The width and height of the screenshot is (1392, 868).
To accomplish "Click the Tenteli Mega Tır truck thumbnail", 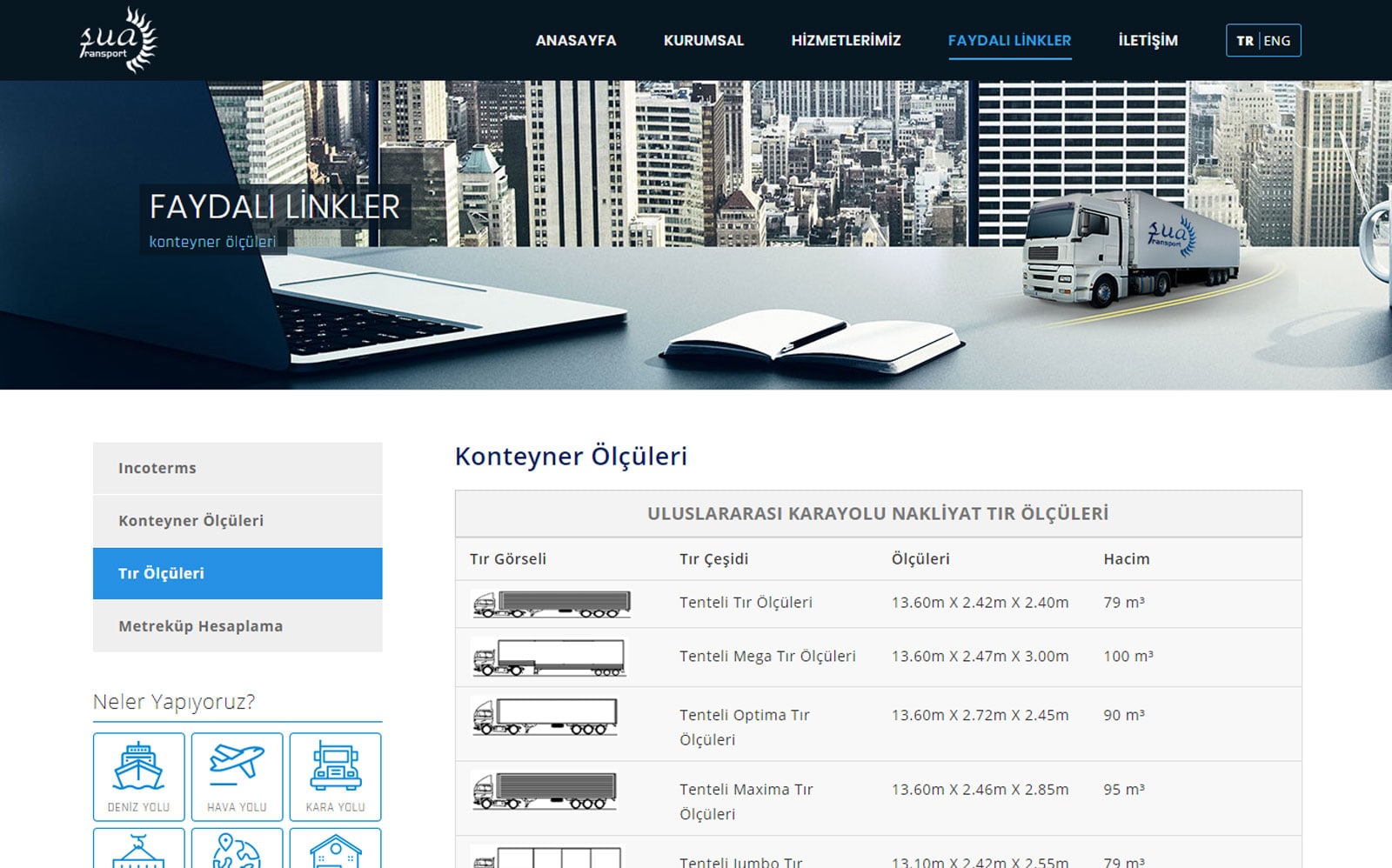I will pos(552,658).
